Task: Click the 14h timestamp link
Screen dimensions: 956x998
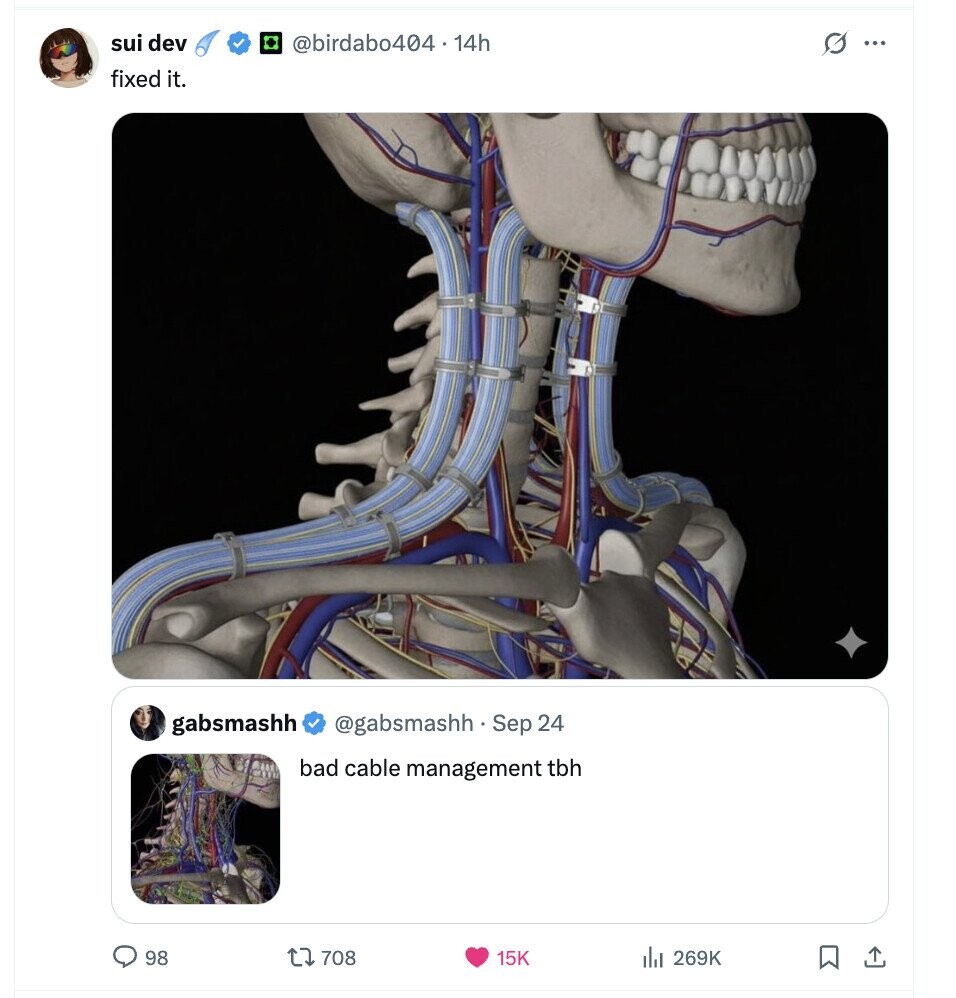Action: (x=472, y=43)
